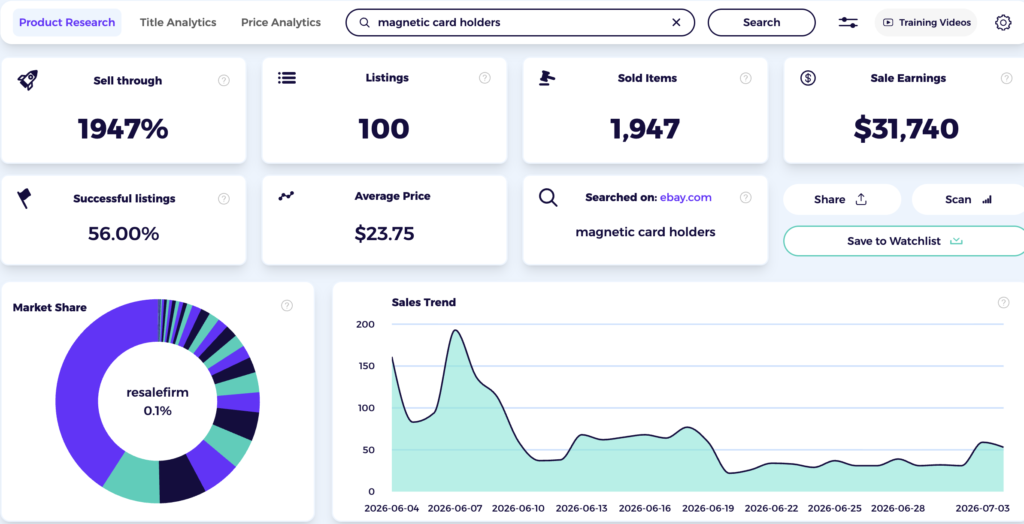Click the Scan button

click(968, 199)
